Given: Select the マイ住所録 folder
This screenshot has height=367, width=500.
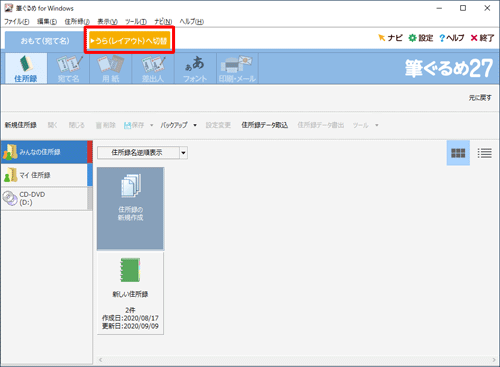Looking at the screenshot, I should coord(46,175).
